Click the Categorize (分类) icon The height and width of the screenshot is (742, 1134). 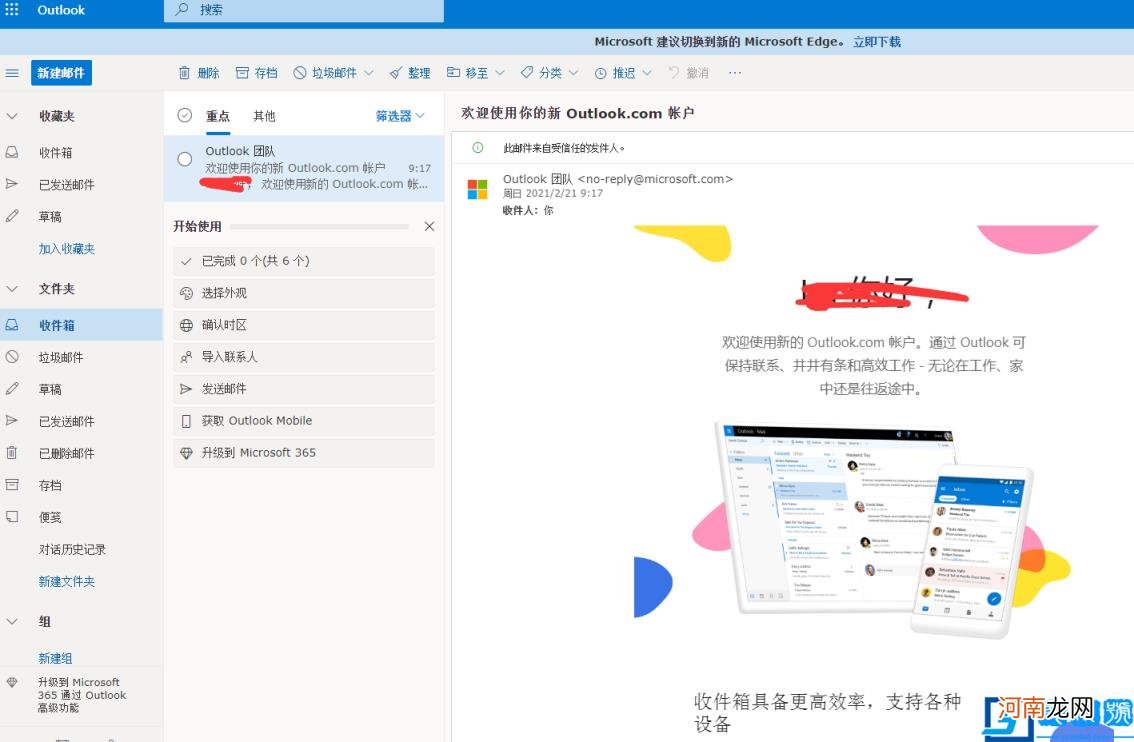pos(527,72)
